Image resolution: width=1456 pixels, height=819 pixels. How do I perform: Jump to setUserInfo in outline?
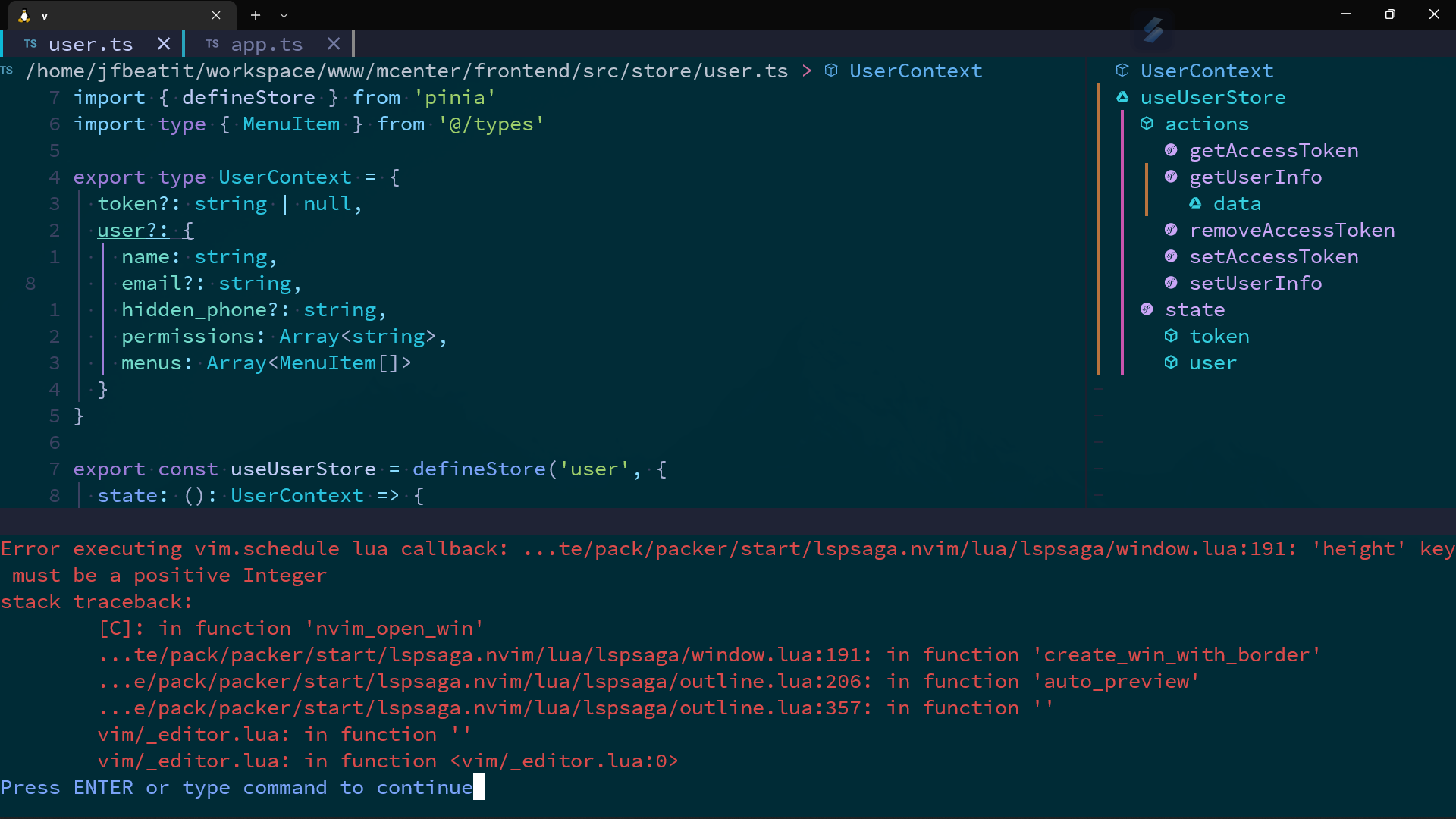pyautogui.click(x=1255, y=283)
